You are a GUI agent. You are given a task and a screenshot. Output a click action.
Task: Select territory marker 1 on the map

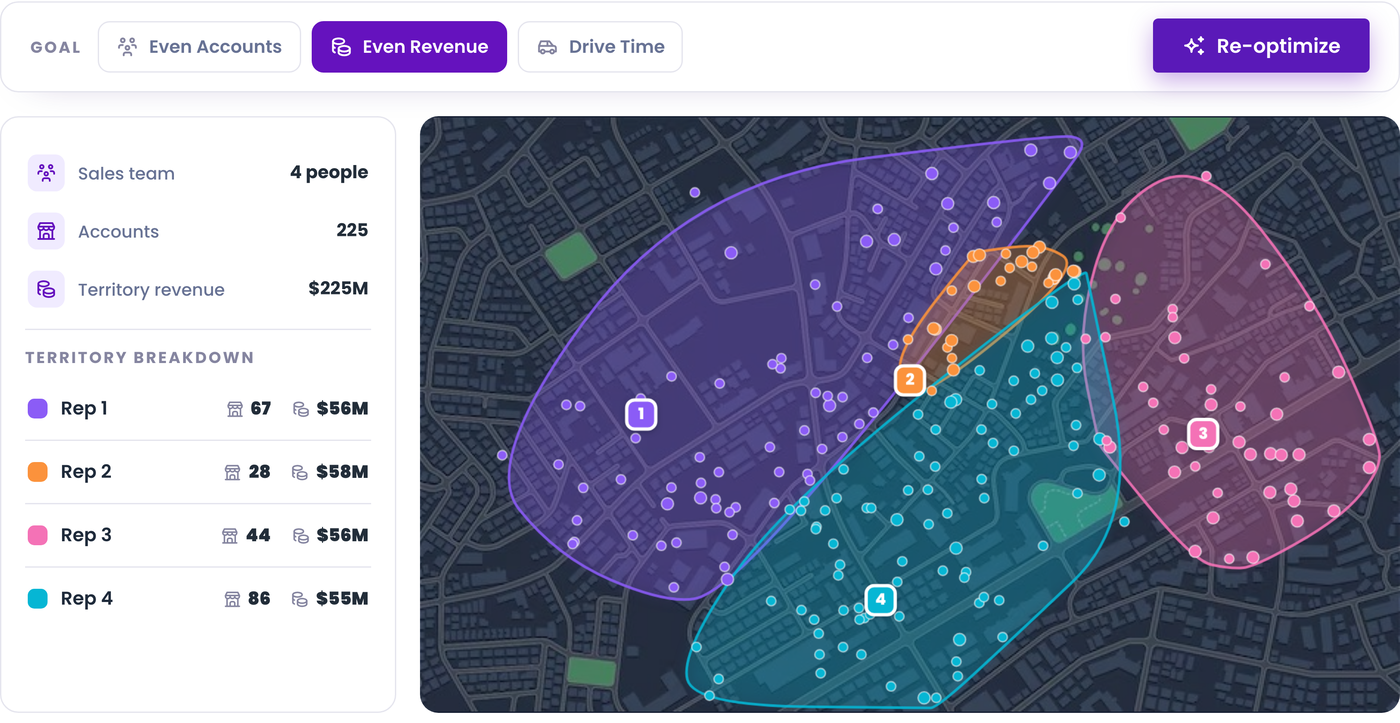coord(641,414)
